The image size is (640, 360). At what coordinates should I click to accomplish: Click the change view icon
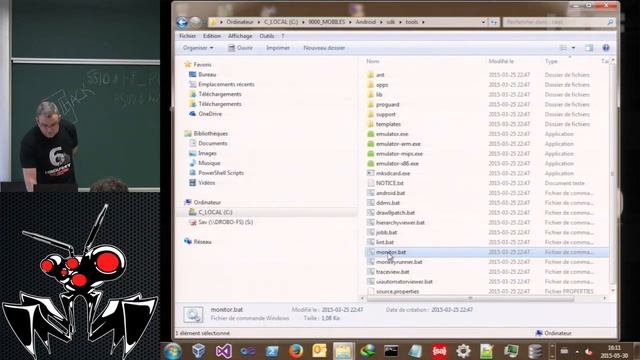click(563, 48)
